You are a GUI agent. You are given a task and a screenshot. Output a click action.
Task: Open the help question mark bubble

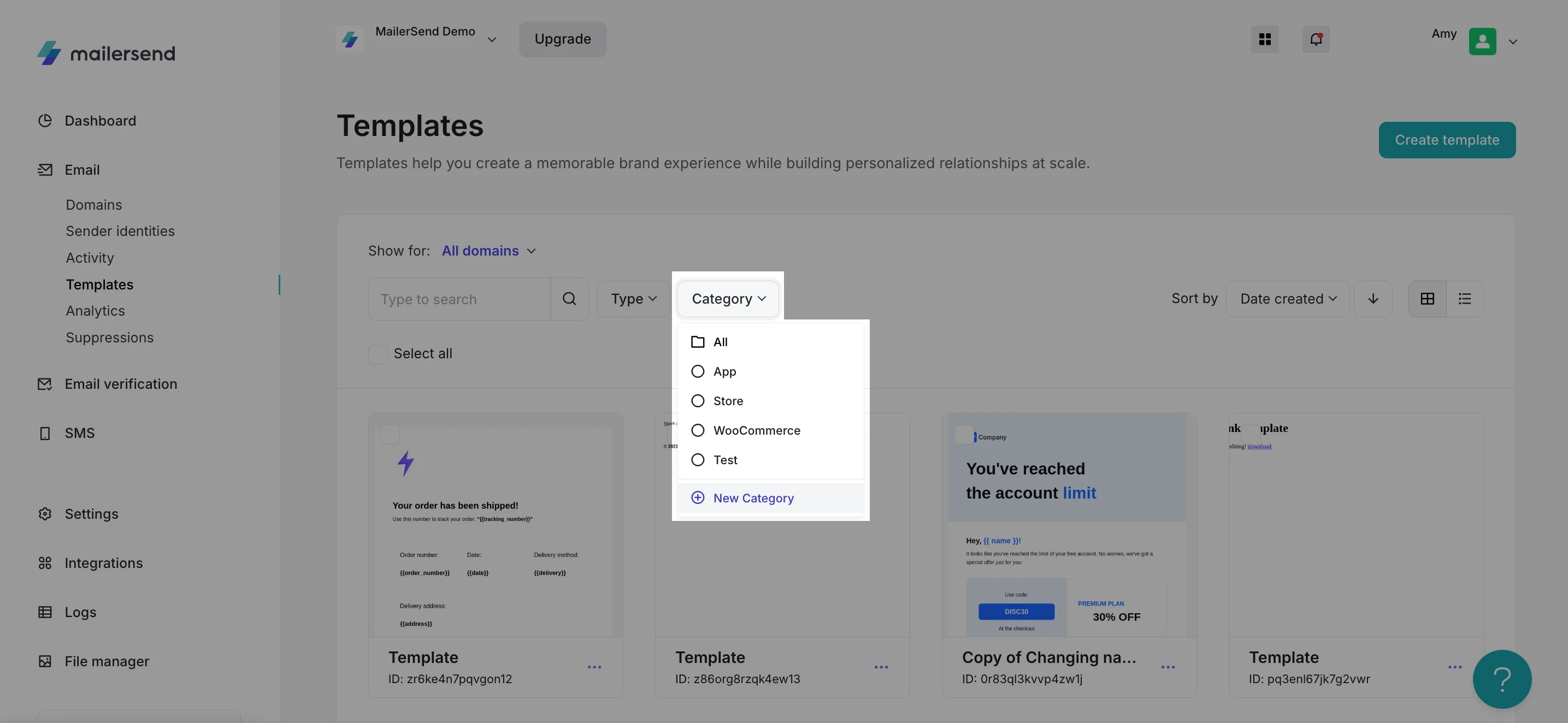(1502, 679)
